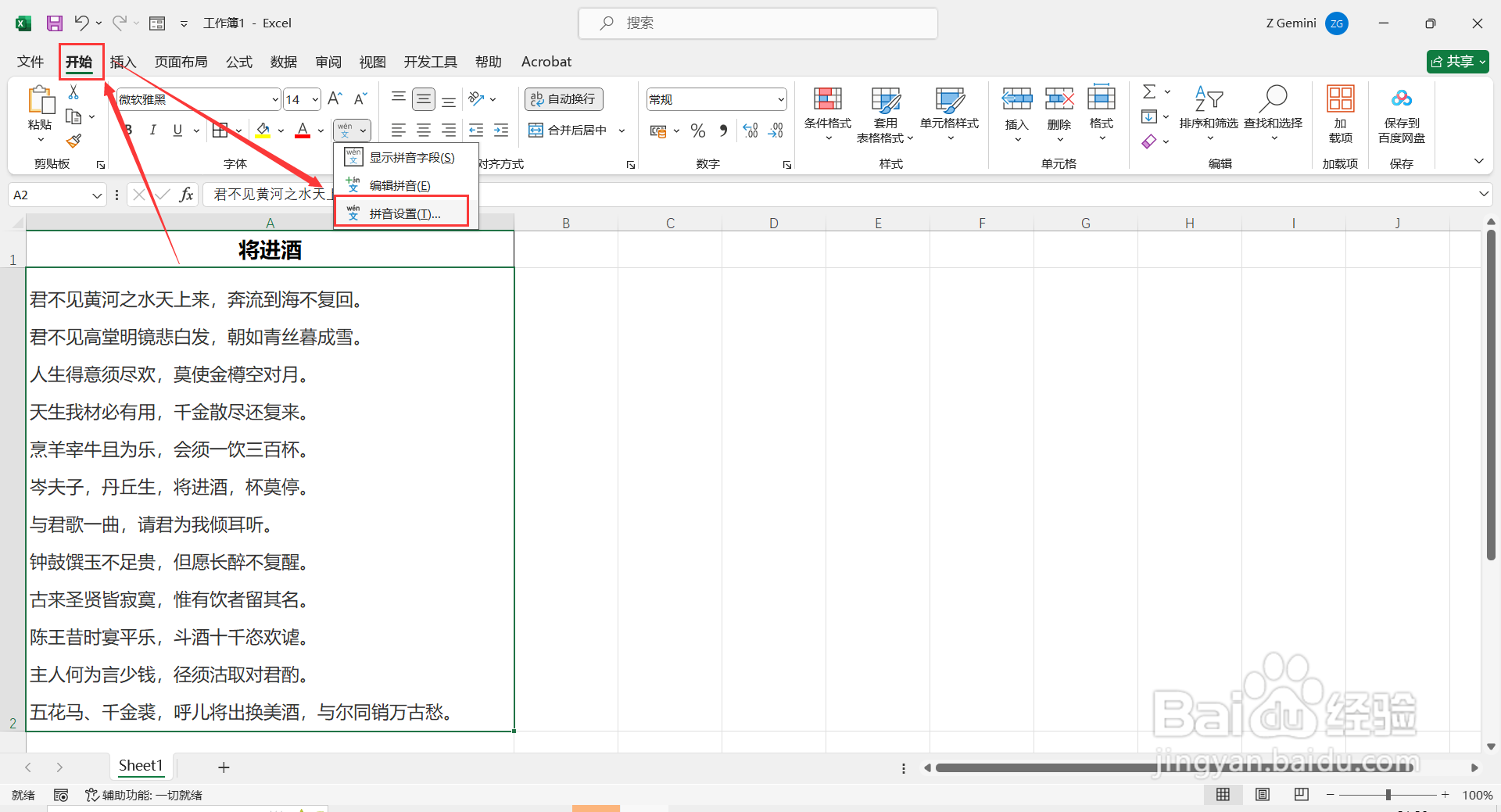This screenshot has width=1501, height=812.
Task: Toggle underline formatting
Action: [177, 130]
